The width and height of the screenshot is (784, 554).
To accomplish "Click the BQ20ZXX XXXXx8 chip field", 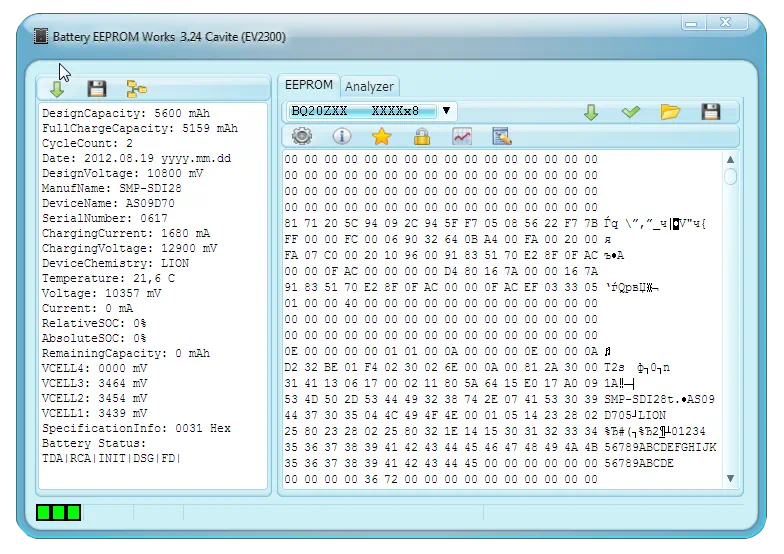I will coord(361,111).
